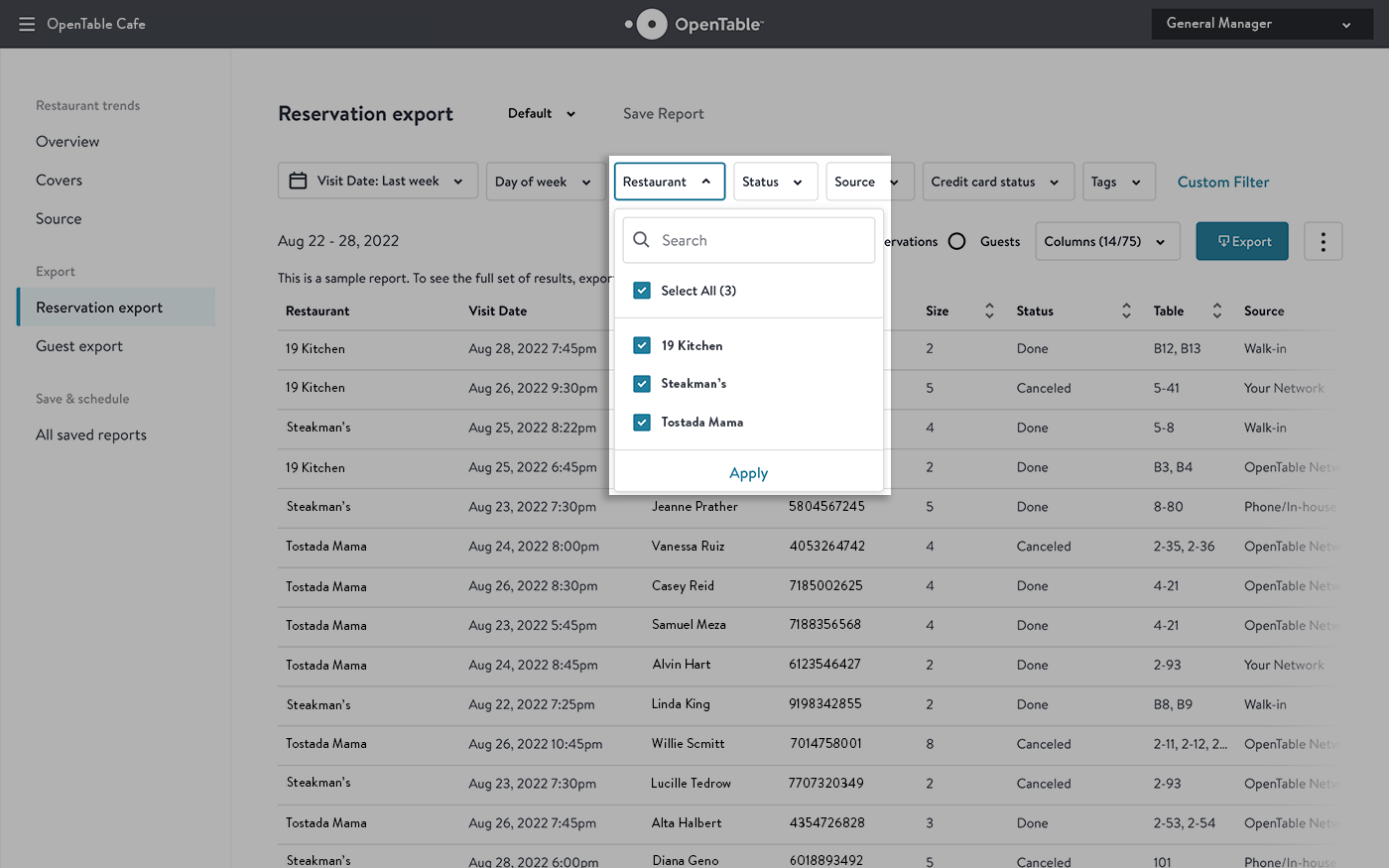Viewport: 1389px width, 868px height.
Task: Expand the Default report dropdown
Action: 542,114
